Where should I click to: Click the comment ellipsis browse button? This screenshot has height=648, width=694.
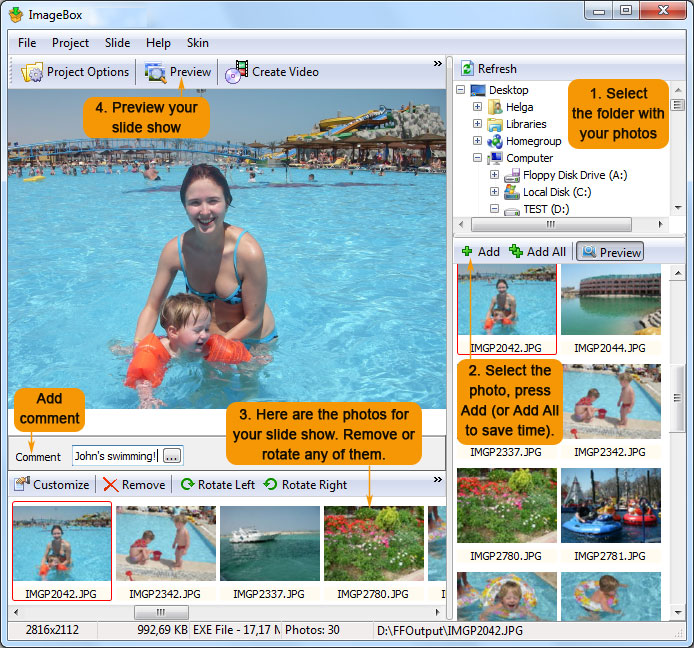(x=172, y=456)
